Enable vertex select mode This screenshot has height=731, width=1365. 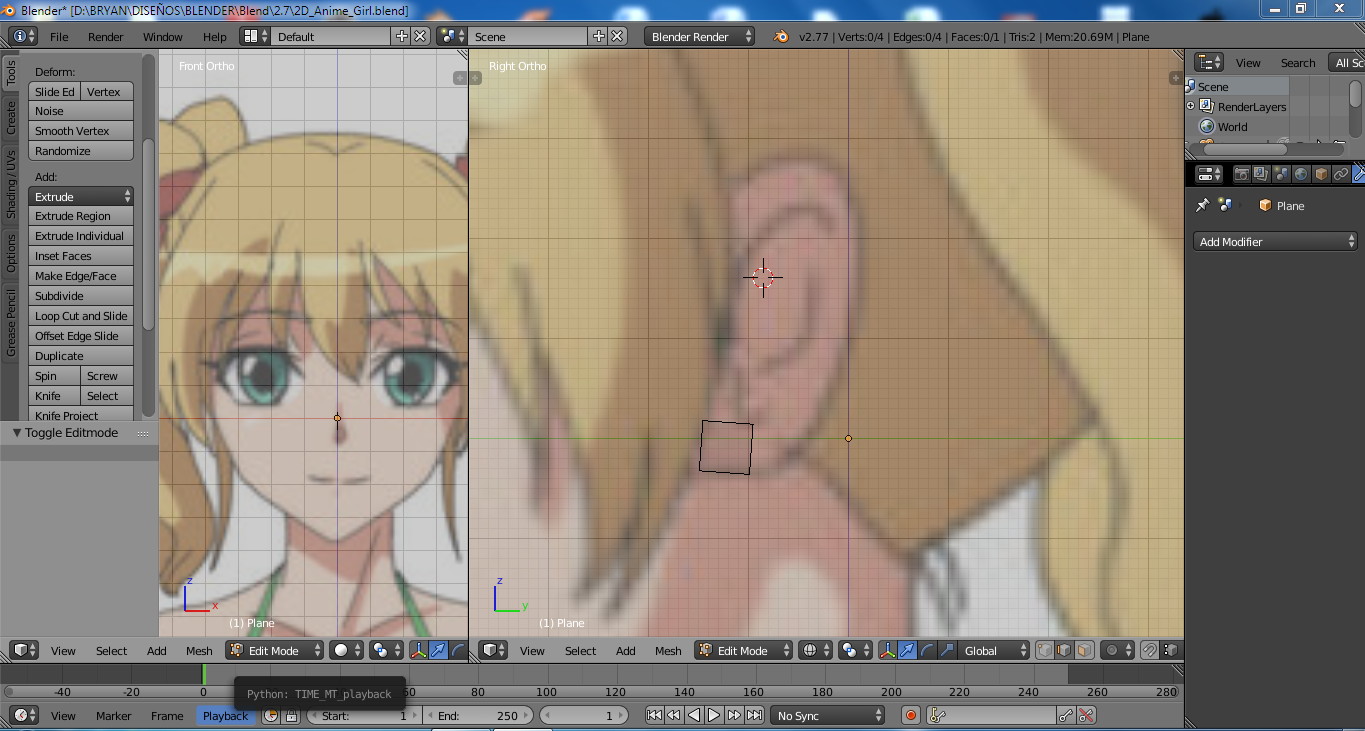1045,650
